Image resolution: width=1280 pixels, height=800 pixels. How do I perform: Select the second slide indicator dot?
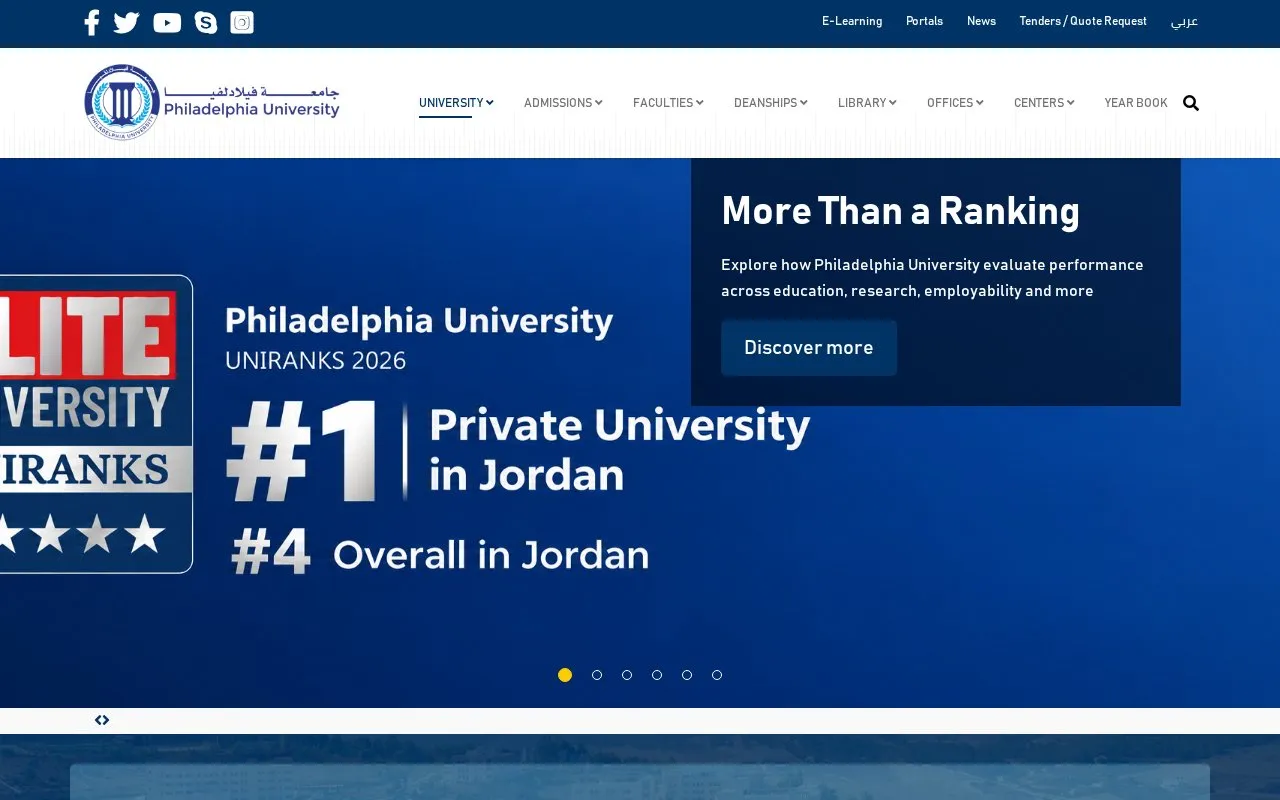coord(597,675)
